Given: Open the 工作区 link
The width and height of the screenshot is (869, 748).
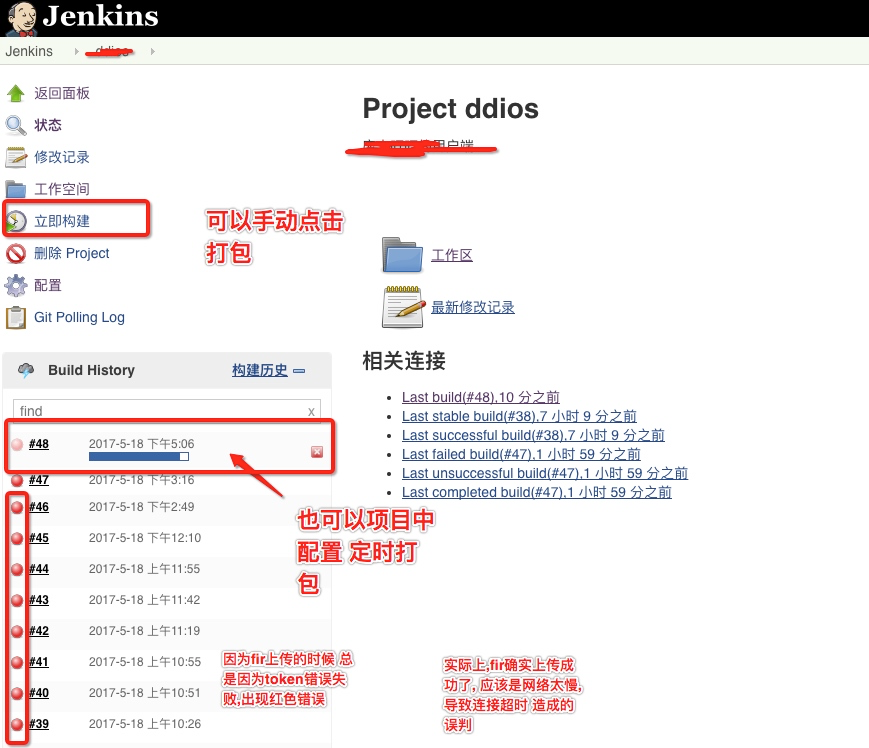Looking at the screenshot, I should pyautogui.click(x=452, y=255).
